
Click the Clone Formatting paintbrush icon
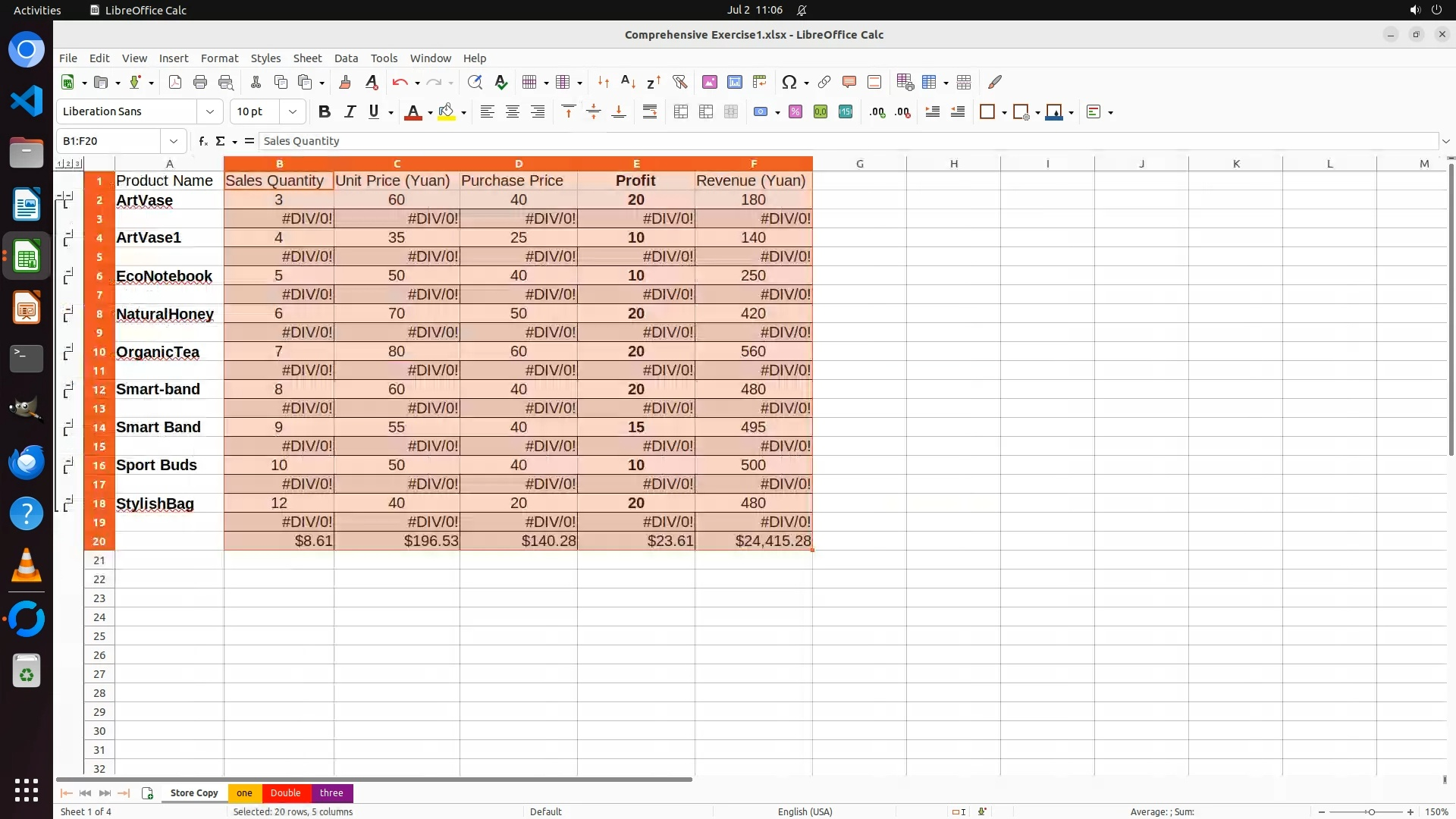point(345,82)
